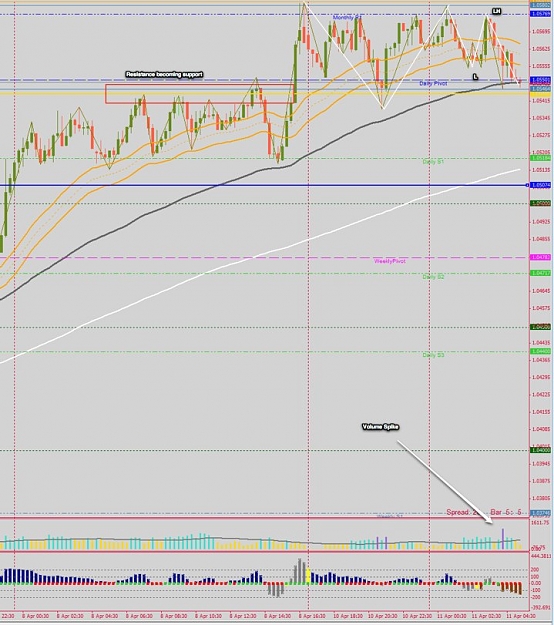
Task: Click the yellow bar in the oscillator histogram
Action: (x=308, y=576)
